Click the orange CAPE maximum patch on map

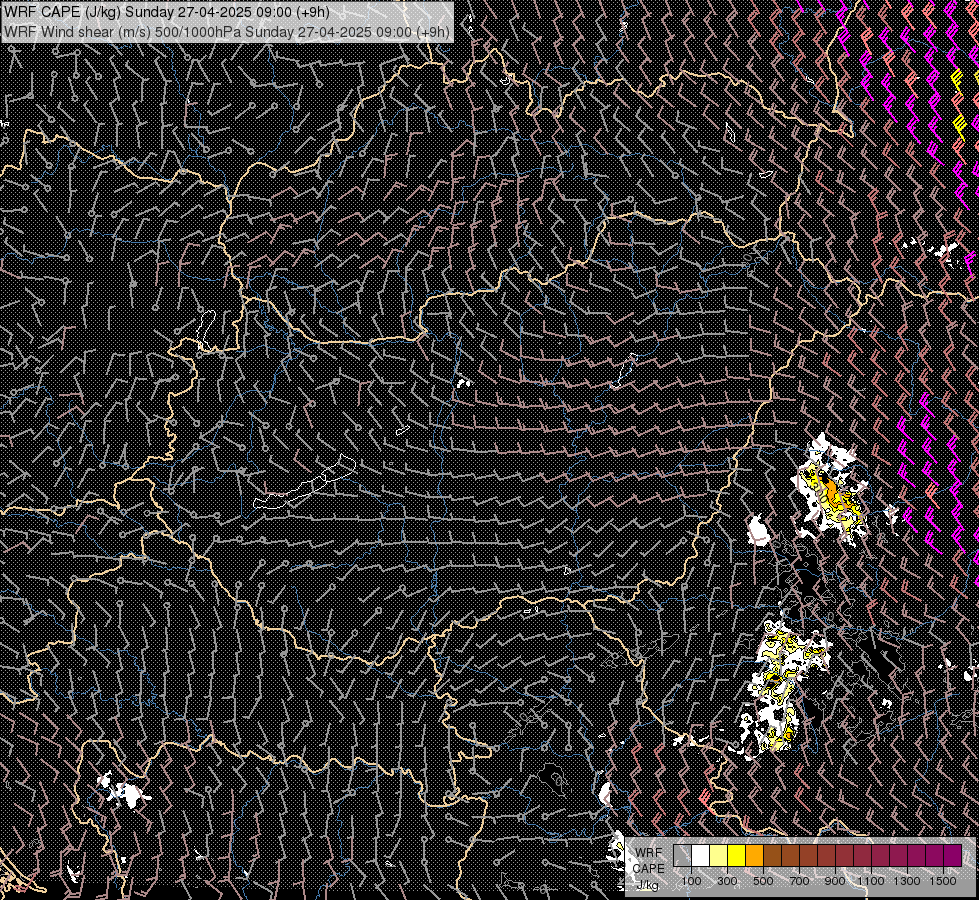(x=832, y=491)
